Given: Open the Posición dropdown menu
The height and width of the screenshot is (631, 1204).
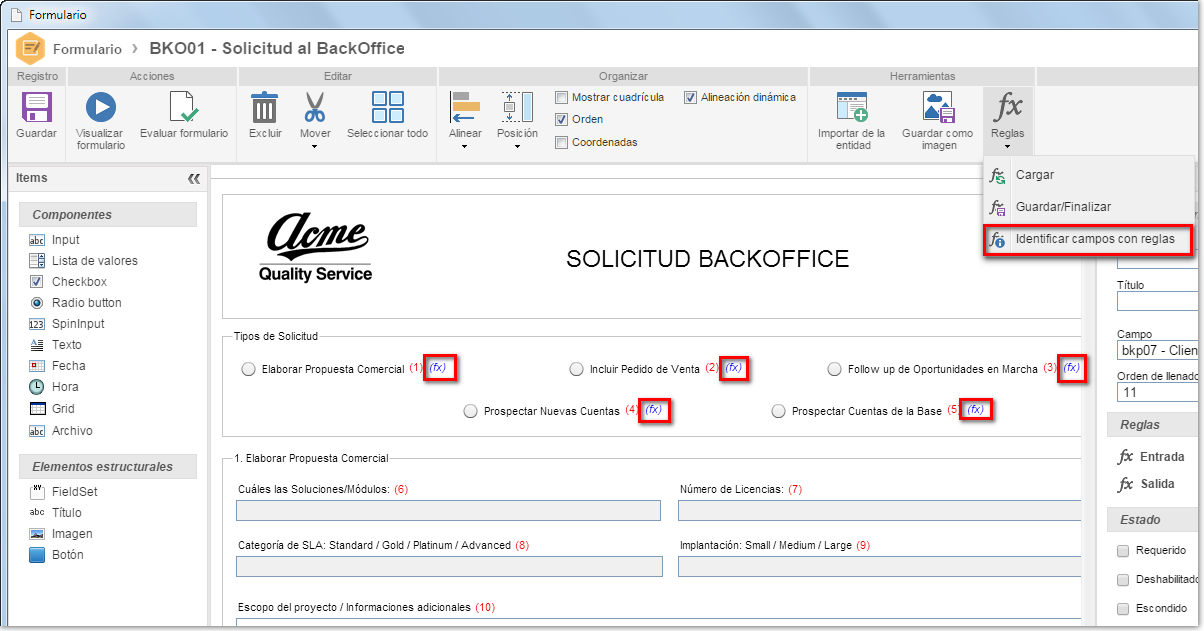Looking at the screenshot, I should pos(517,147).
